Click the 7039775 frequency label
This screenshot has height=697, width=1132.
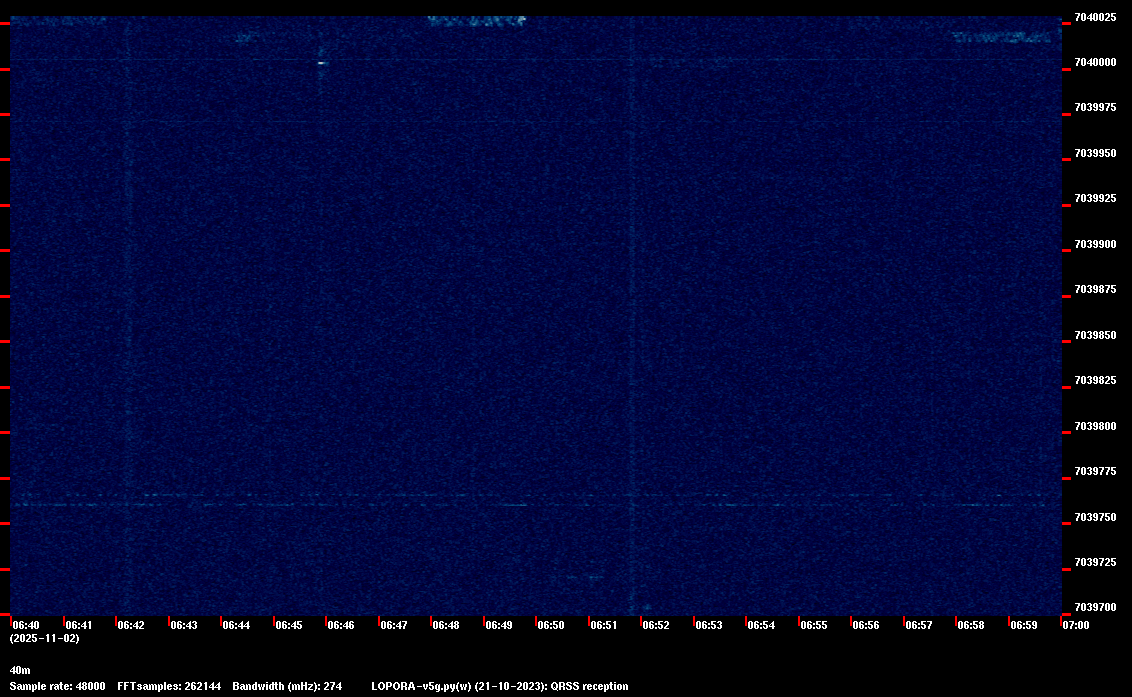[x=1095, y=471]
